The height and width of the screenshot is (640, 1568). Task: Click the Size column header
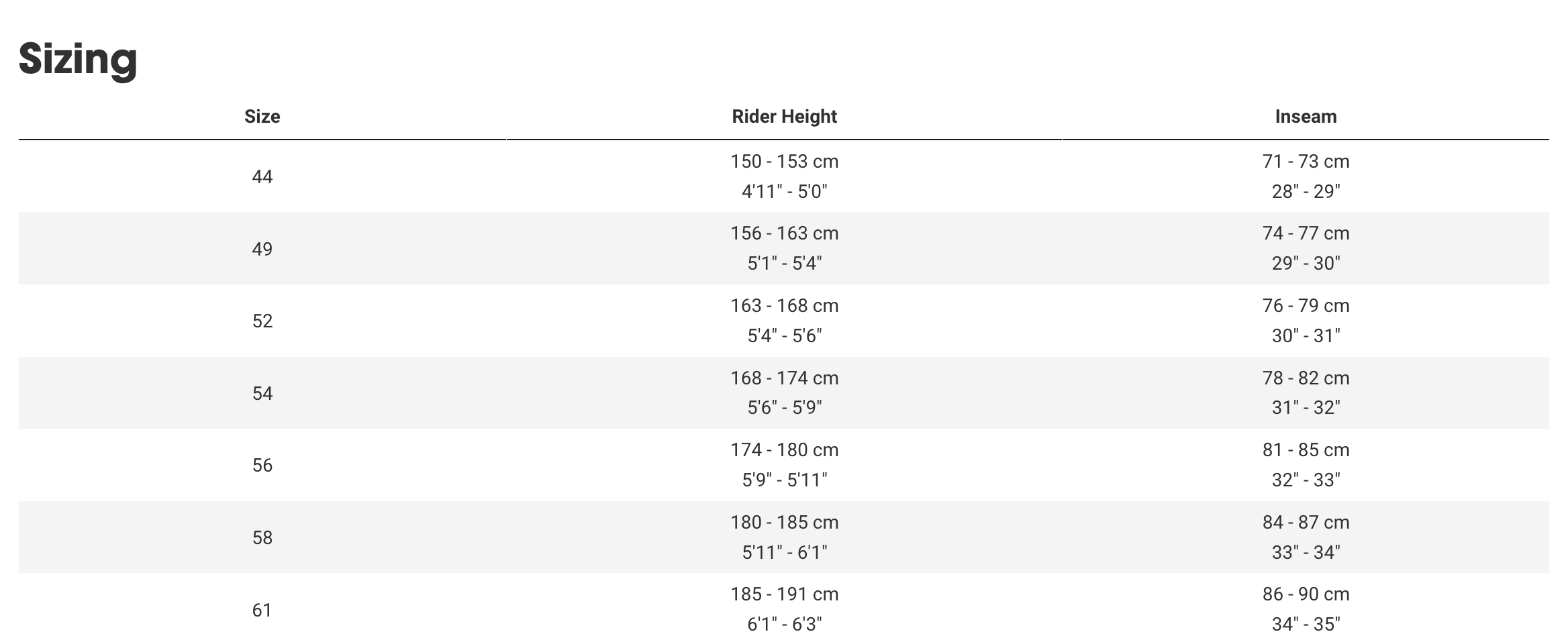point(262,117)
